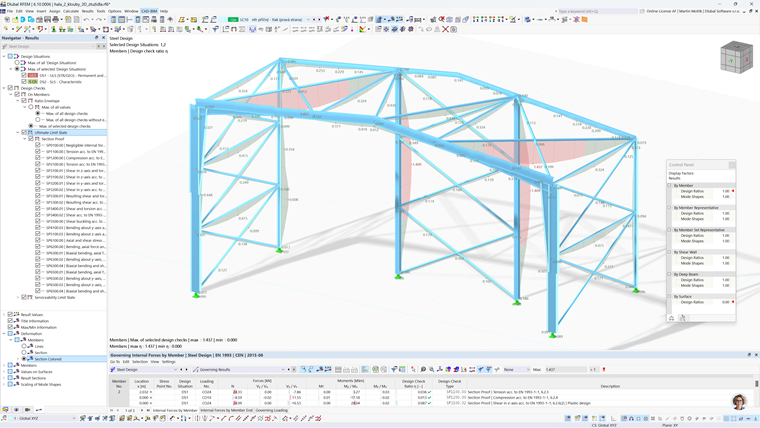The width and height of the screenshot is (760, 428).
Task: Click the Print icon in main toolbar
Action: pyautogui.click(x=55, y=19)
